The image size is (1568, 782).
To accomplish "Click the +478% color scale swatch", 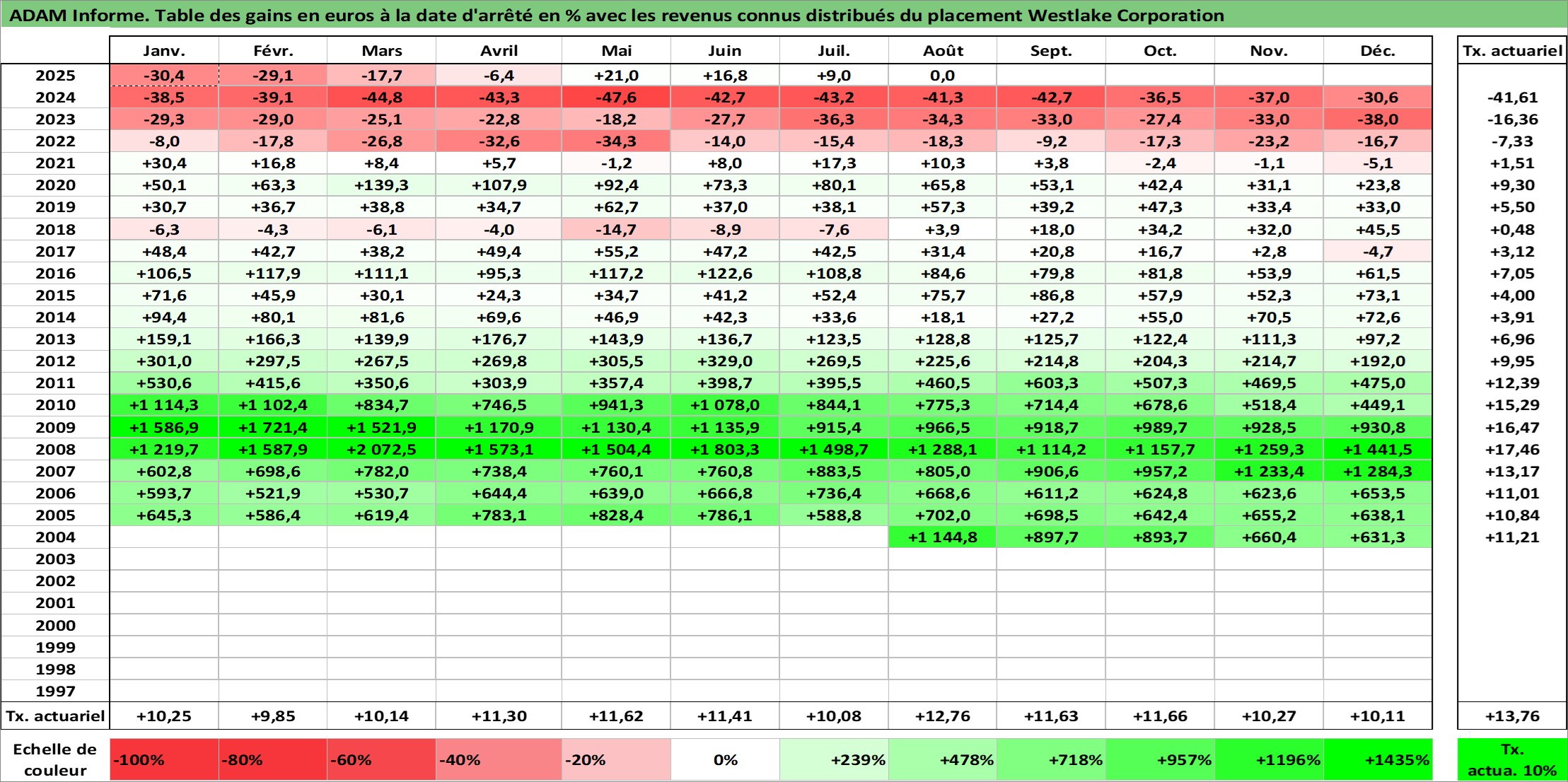I will coord(943,760).
